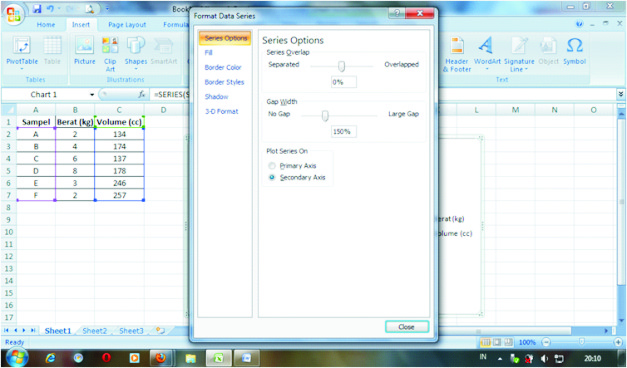Screen dimensions: 627x368
Task: Open the Shapes gallery
Action: pyautogui.click(x=136, y=52)
